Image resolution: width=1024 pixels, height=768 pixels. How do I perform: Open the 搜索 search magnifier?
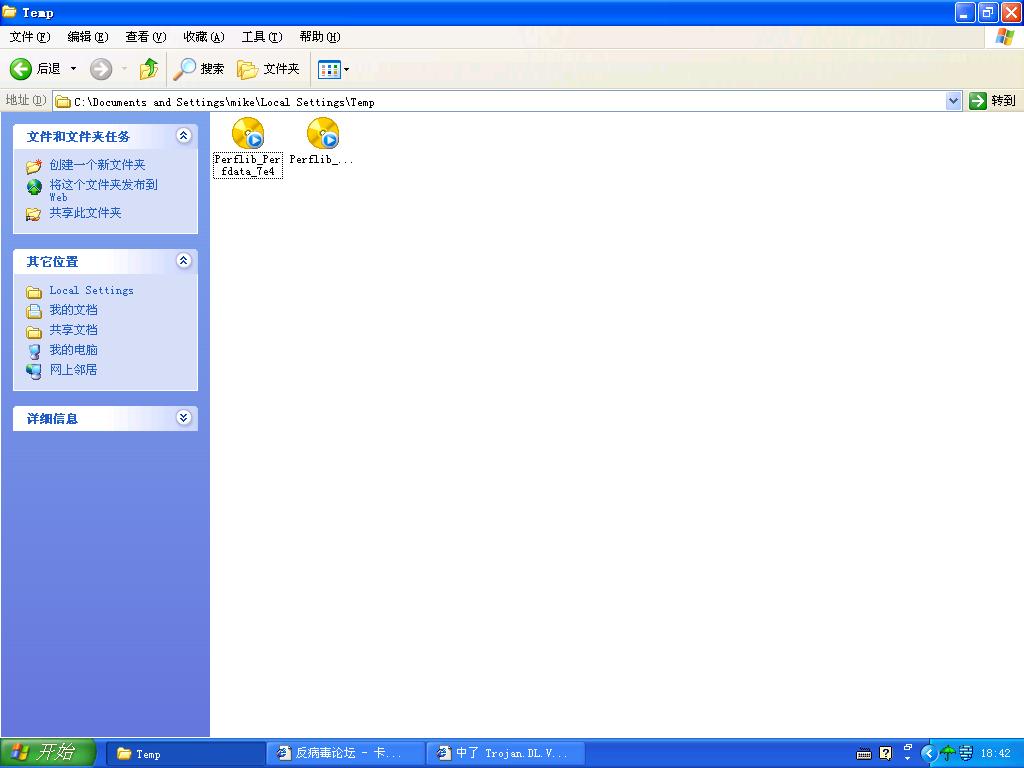(x=184, y=69)
